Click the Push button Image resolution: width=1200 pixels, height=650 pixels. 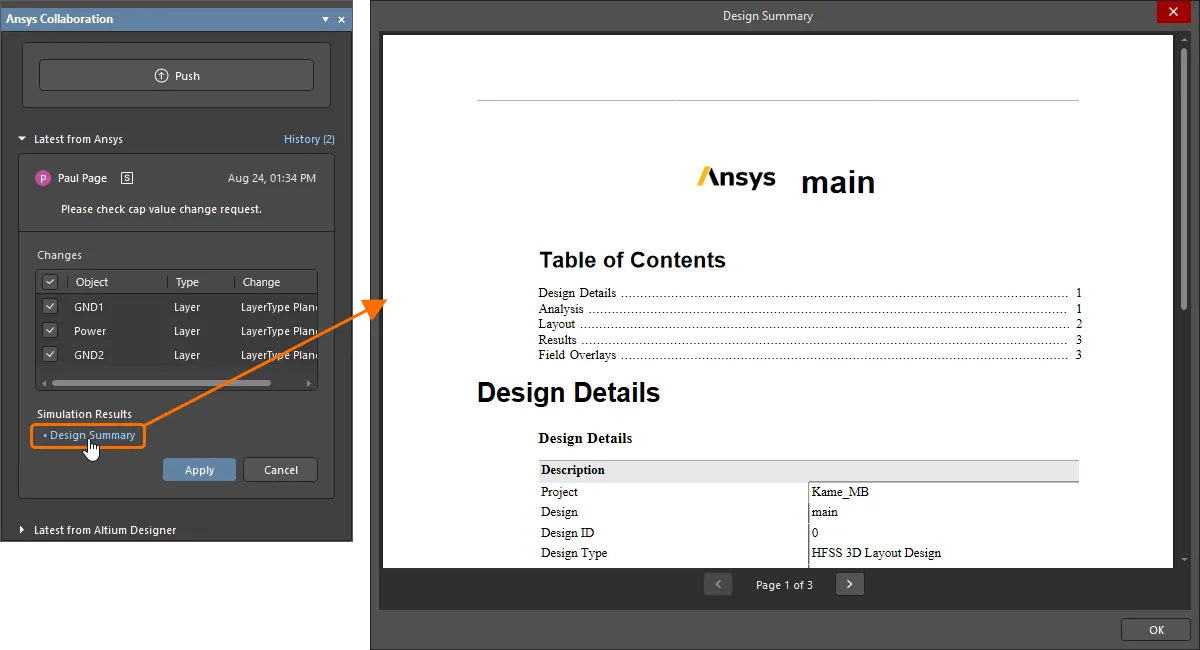(x=176, y=76)
